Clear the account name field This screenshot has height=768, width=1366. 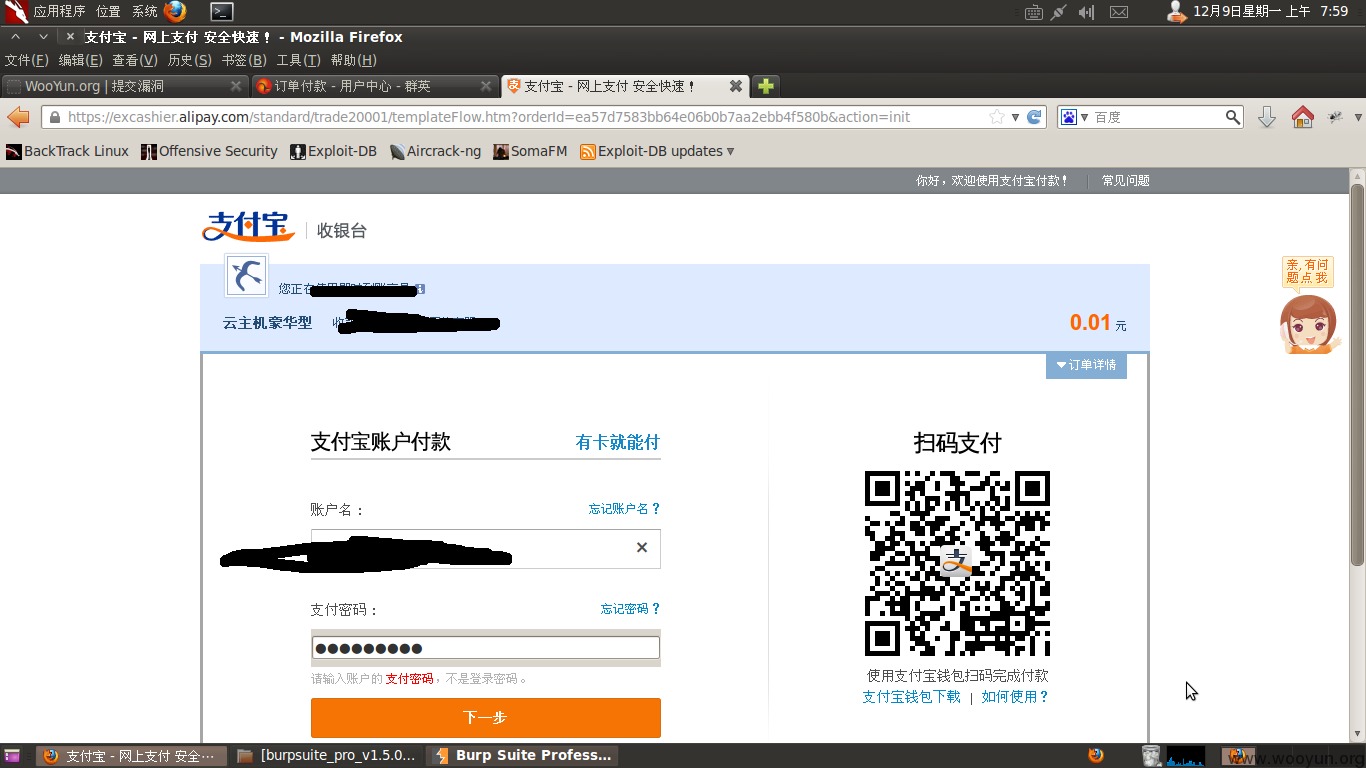[x=642, y=547]
